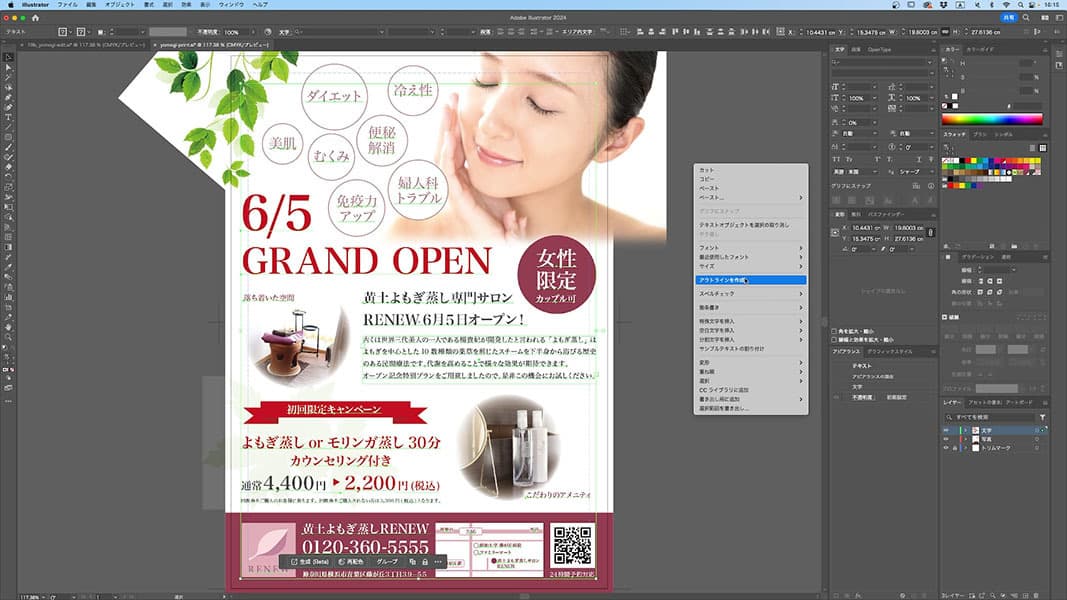Image resolution: width=1067 pixels, height=600 pixels.
Task: Select the Rectangle tool
Action: [8, 137]
